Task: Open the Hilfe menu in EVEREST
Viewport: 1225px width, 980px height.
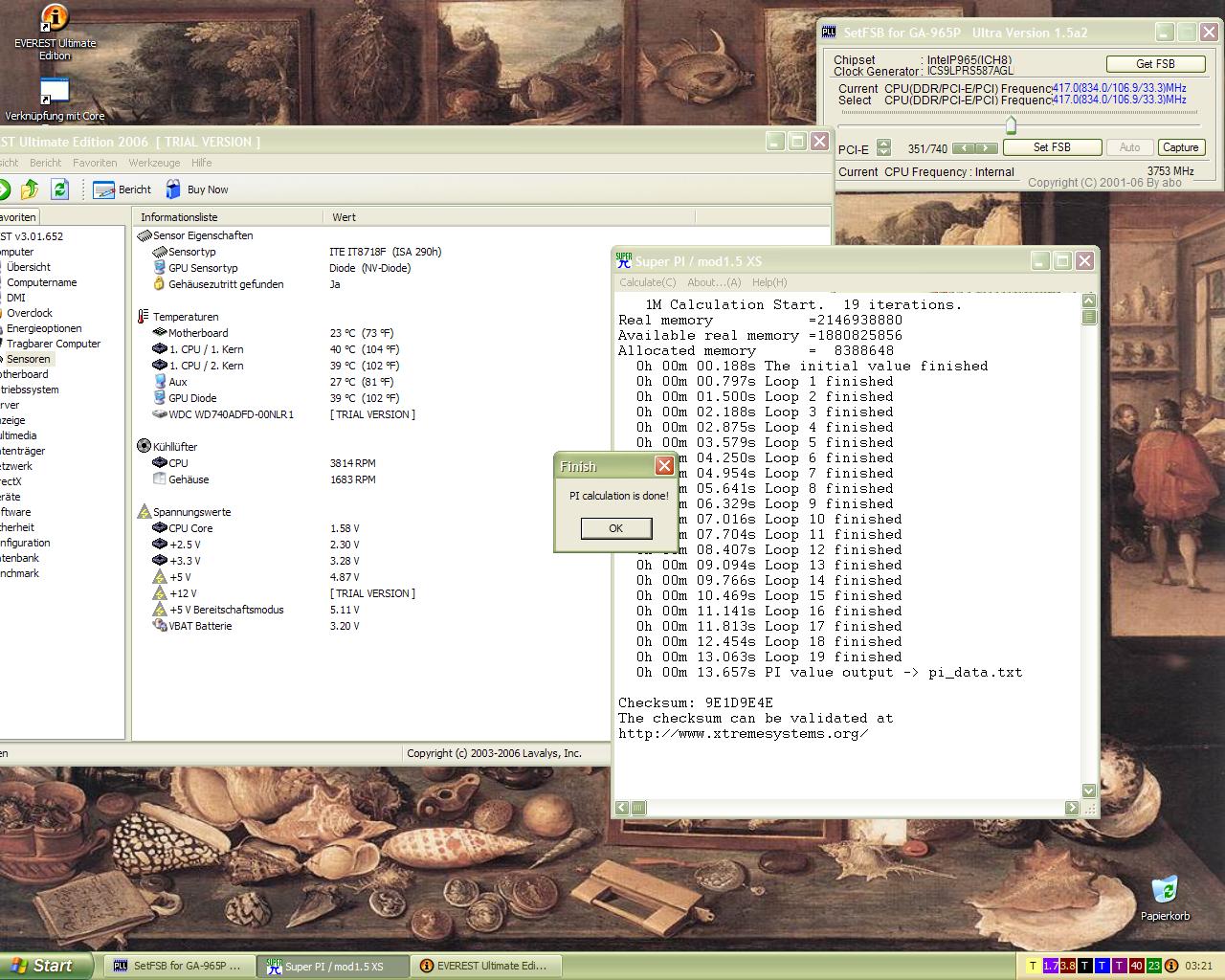Action: tap(201, 163)
